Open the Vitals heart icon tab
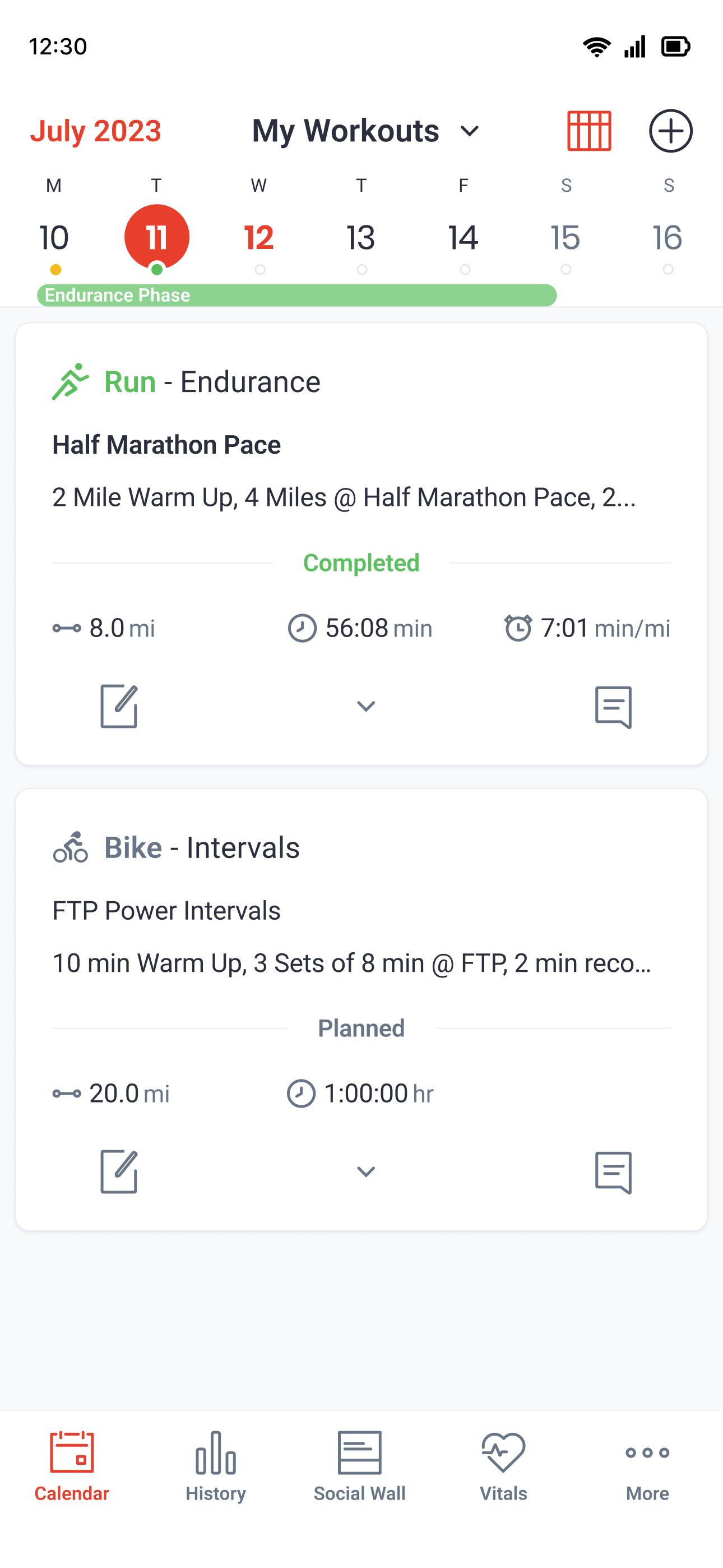Screen dimensions: 723x1568 [503, 1466]
